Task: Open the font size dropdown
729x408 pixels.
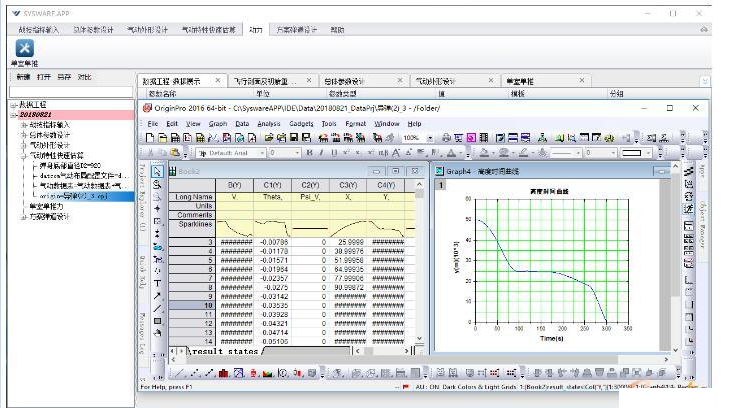Action: click(x=297, y=153)
